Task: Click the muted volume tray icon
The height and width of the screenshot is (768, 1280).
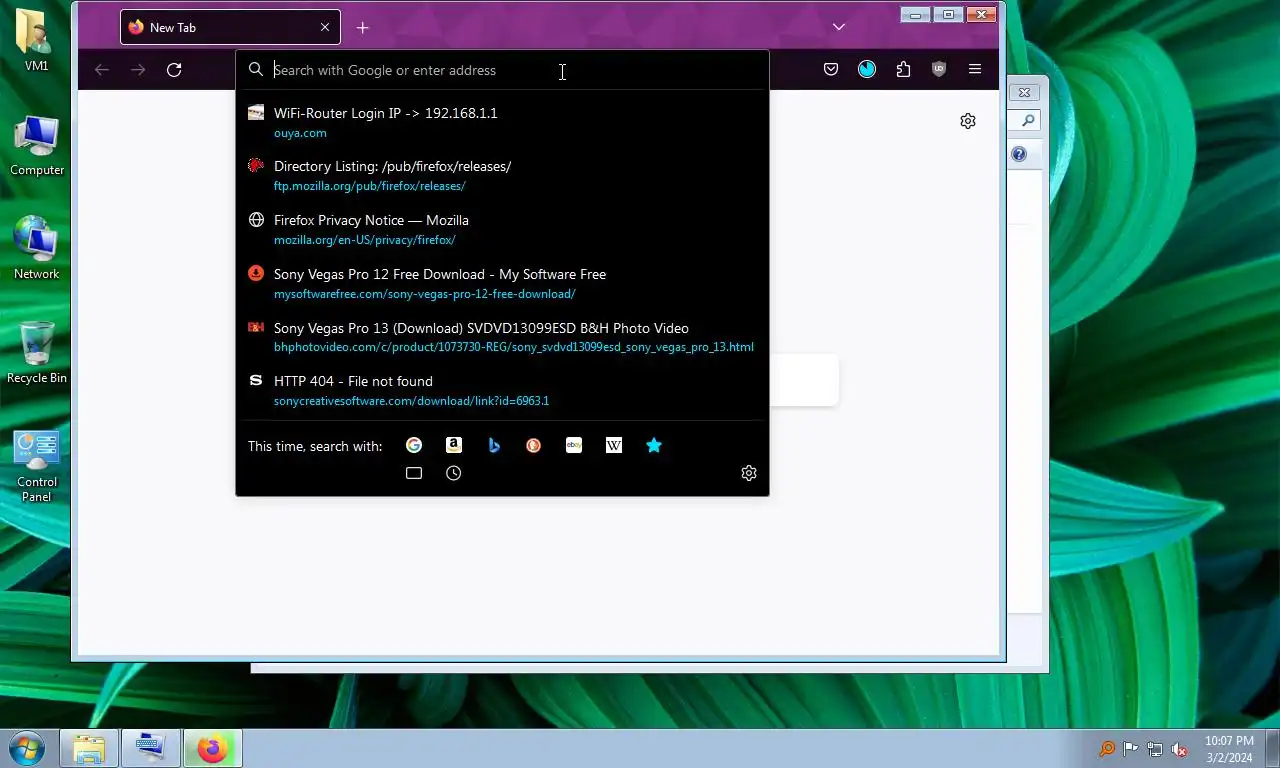Action: (x=1180, y=749)
